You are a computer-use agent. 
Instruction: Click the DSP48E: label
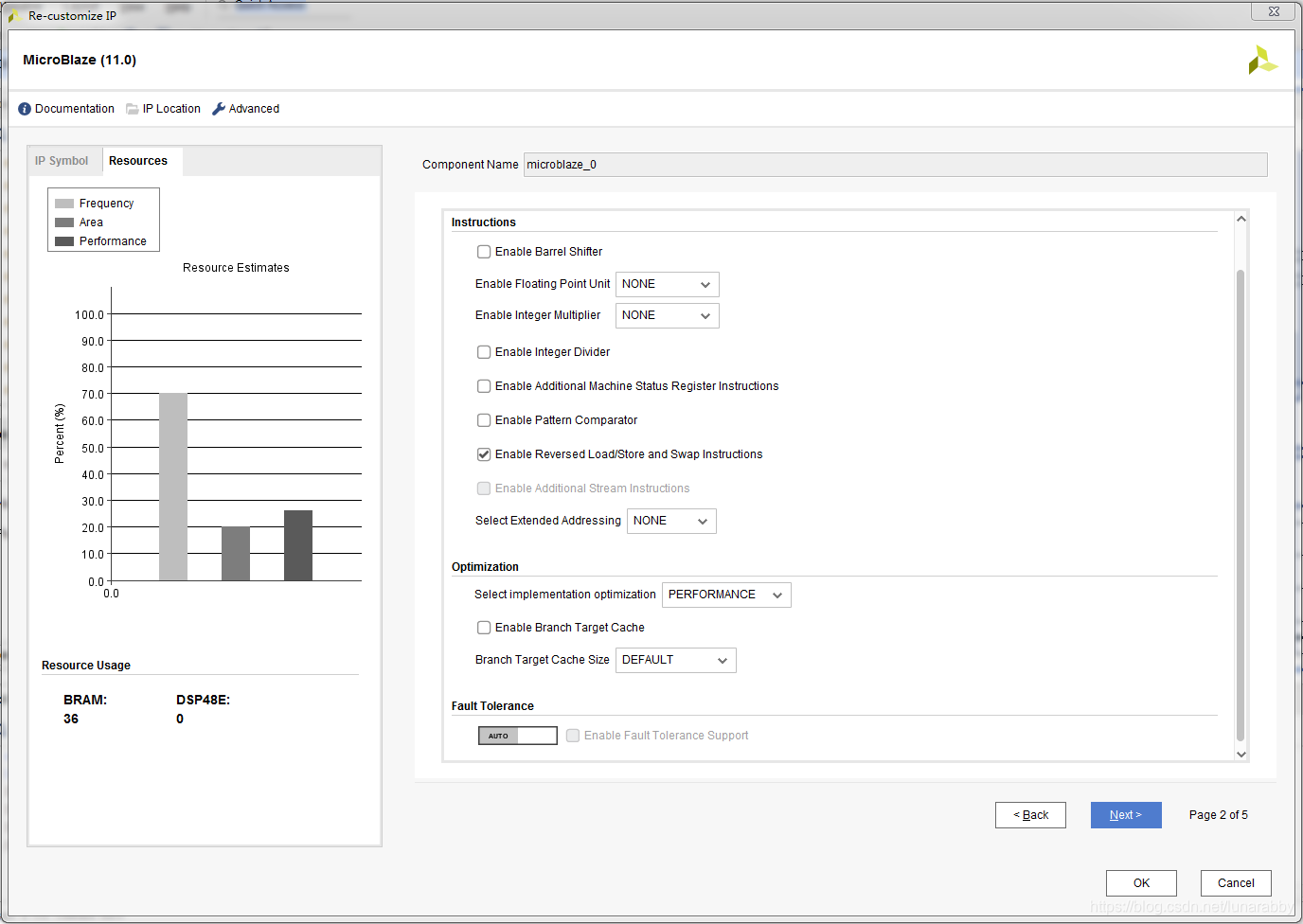coord(203,701)
